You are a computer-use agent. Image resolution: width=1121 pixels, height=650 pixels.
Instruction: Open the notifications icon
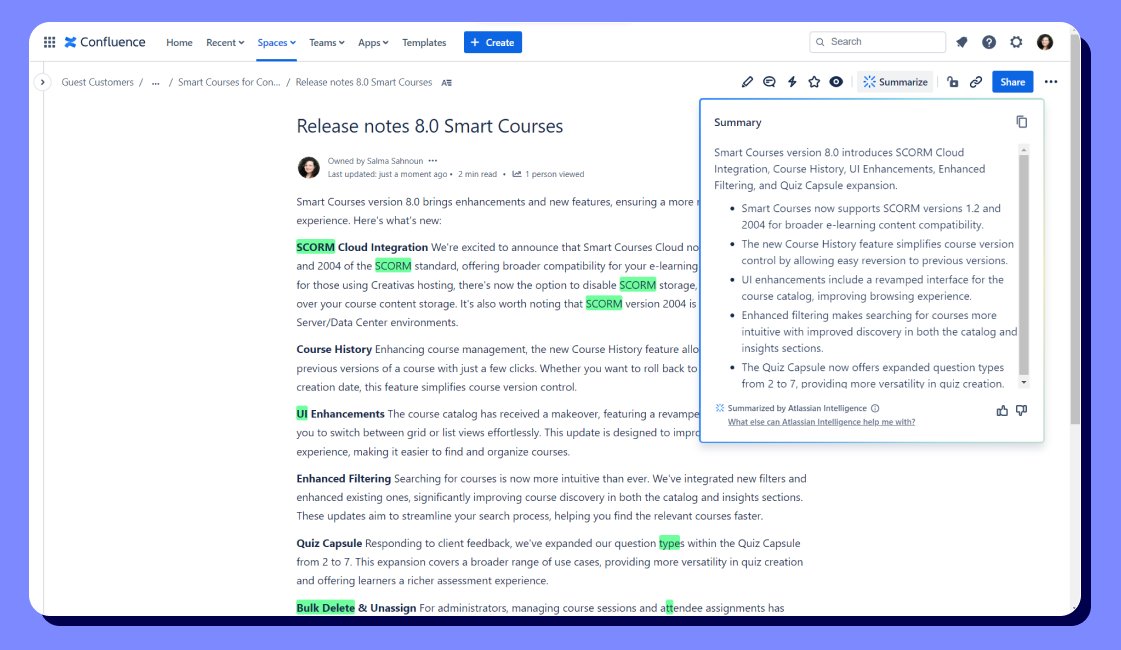(962, 42)
